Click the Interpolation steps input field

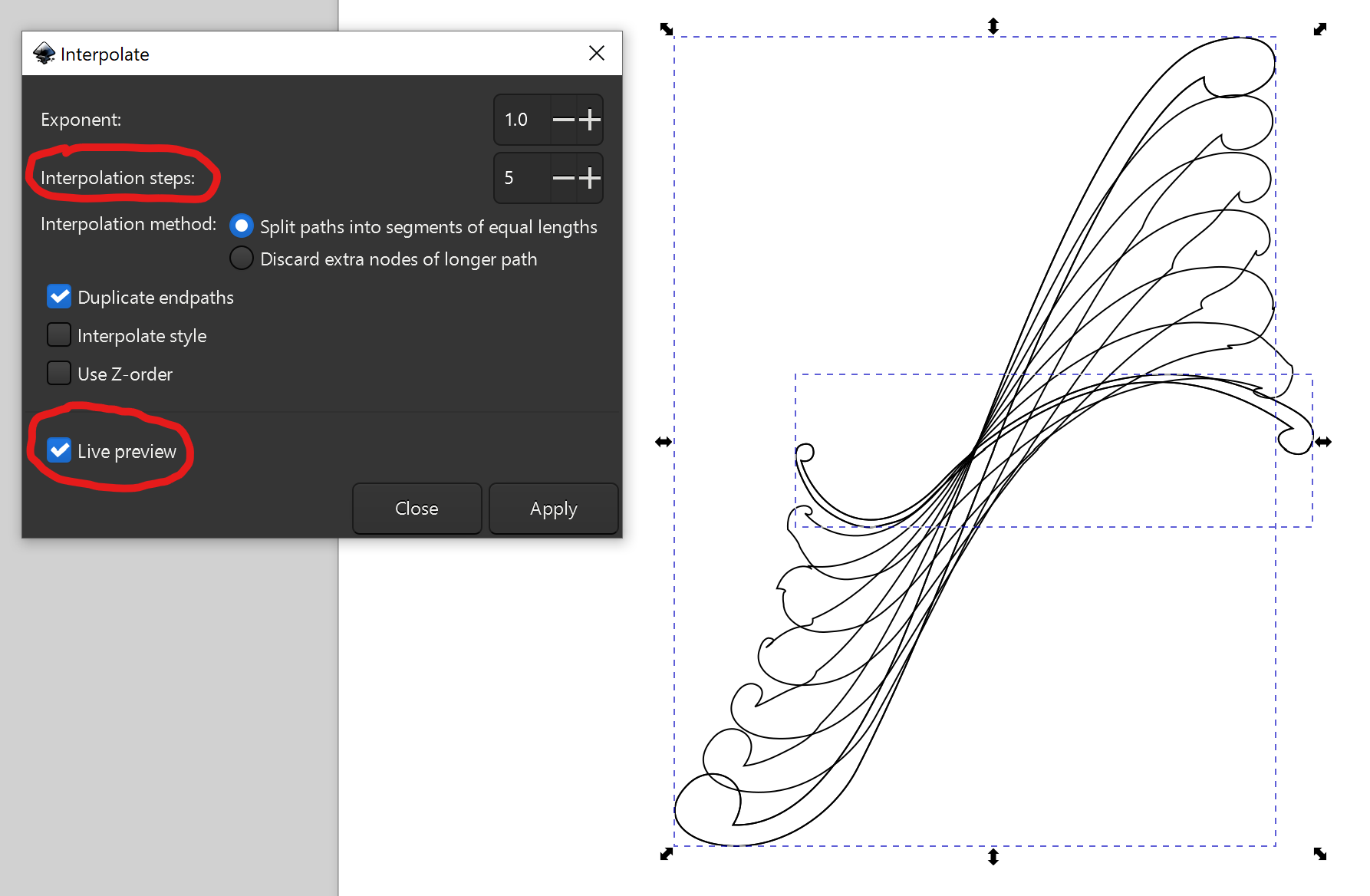point(523,178)
